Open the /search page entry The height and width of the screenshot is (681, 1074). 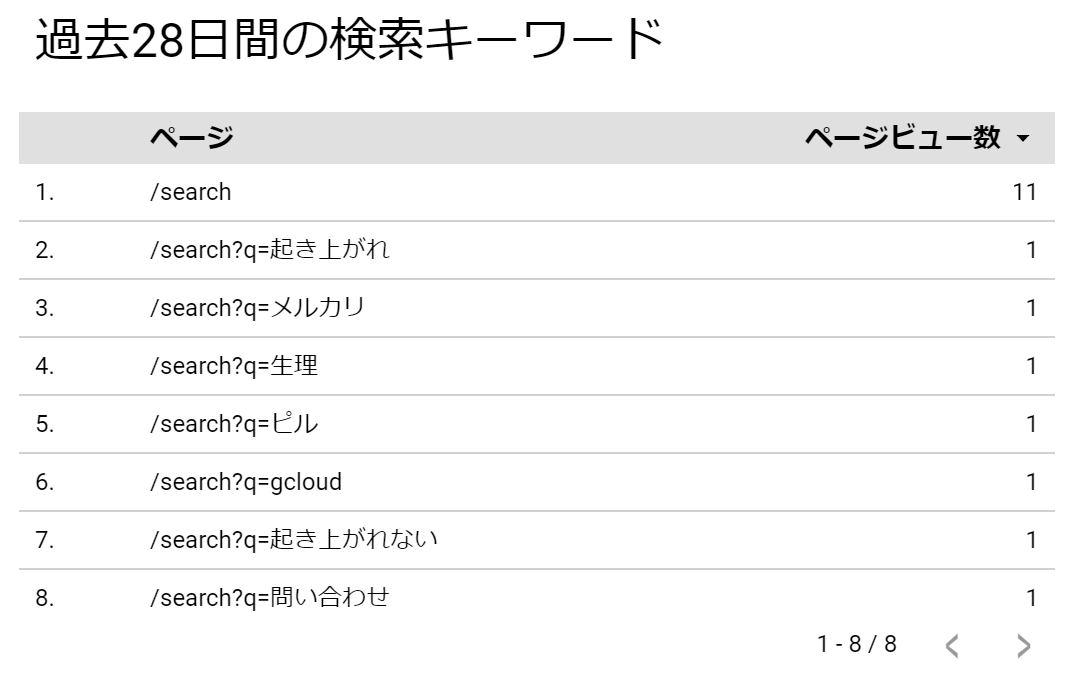coord(191,191)
